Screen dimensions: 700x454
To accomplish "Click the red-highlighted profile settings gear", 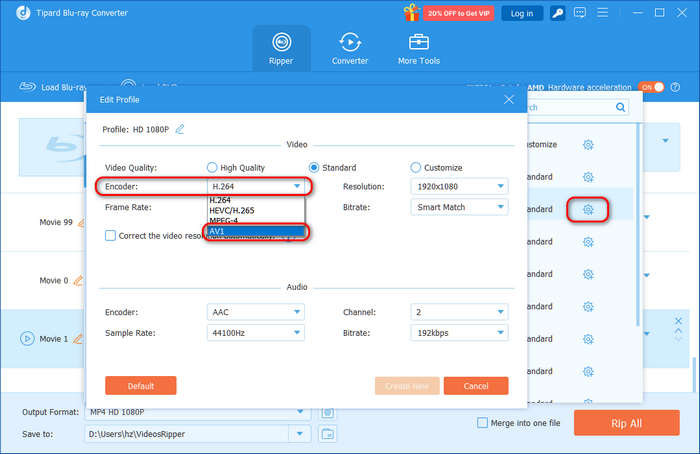I will click(588, 209).
